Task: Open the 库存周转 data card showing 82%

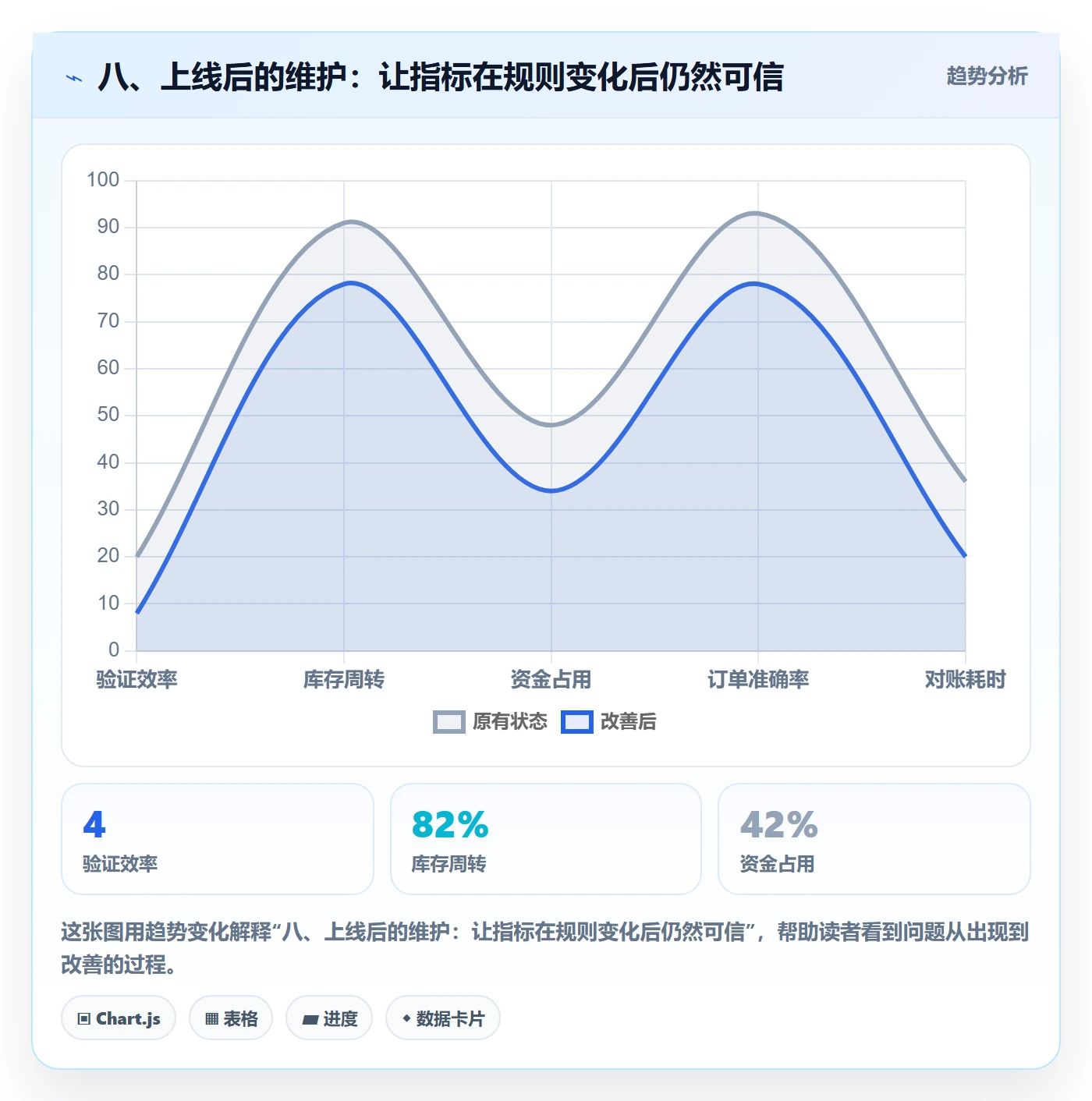Action: [546, 839]
